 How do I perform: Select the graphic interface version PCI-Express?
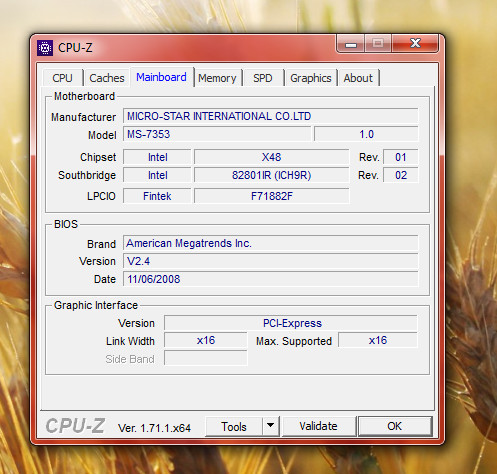point(291,323)
